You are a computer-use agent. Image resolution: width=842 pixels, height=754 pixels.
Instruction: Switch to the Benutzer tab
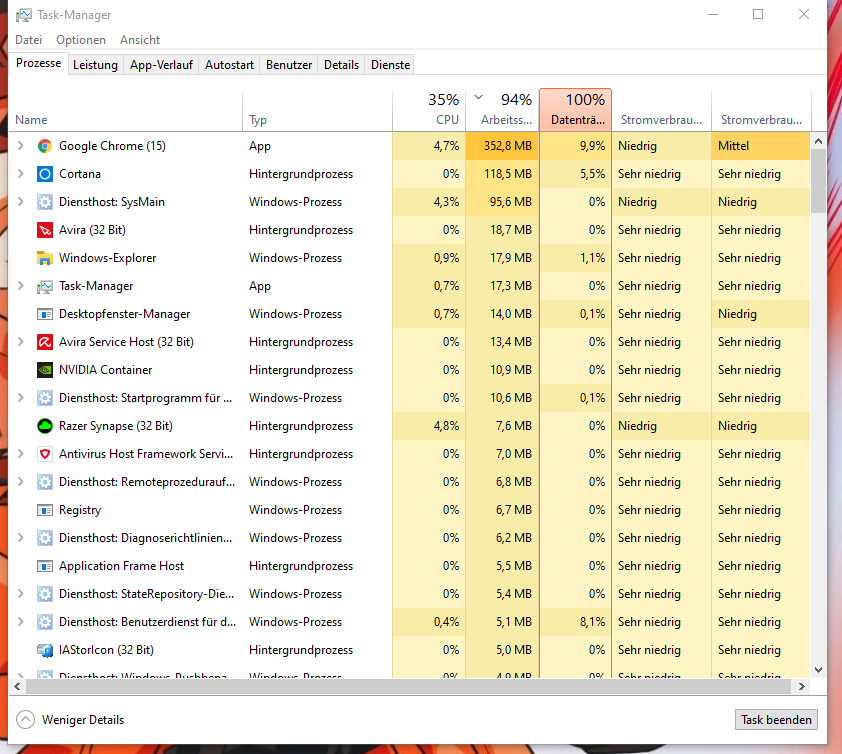pos(289,65)
